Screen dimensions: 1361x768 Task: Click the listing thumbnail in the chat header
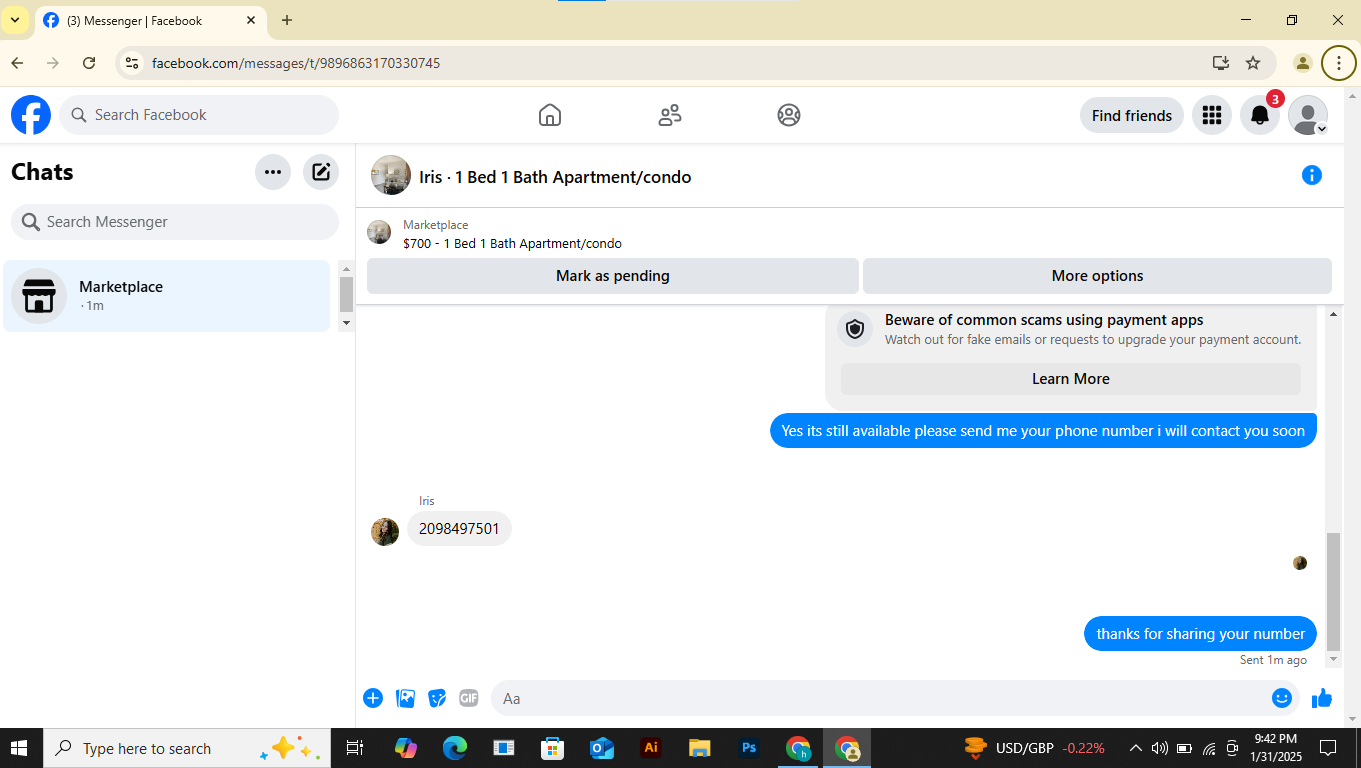pos(391,175)
